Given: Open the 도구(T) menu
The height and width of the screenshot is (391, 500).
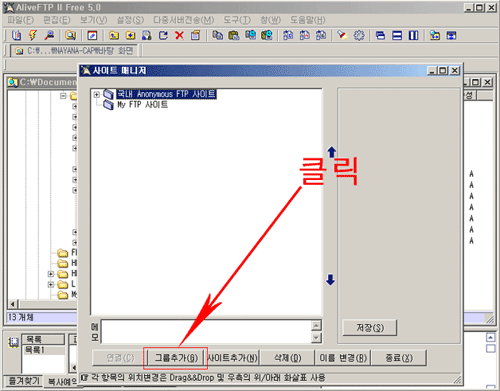Looking at the screenshot, I should pos(237,20).
